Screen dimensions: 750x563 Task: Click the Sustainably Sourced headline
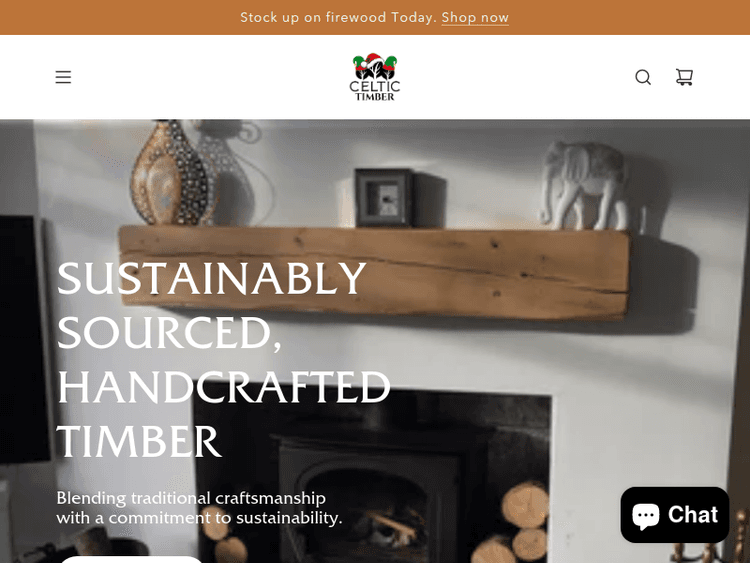223,360
